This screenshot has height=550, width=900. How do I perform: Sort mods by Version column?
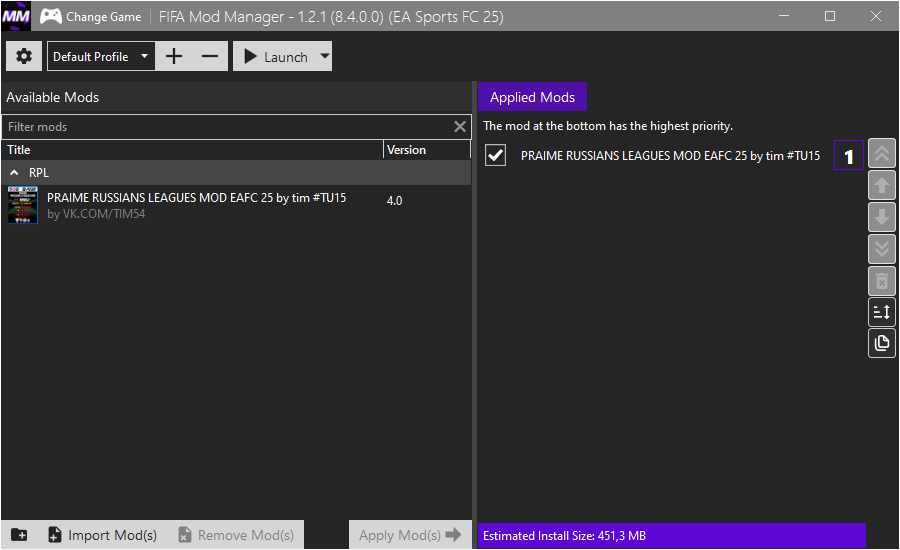427,150
